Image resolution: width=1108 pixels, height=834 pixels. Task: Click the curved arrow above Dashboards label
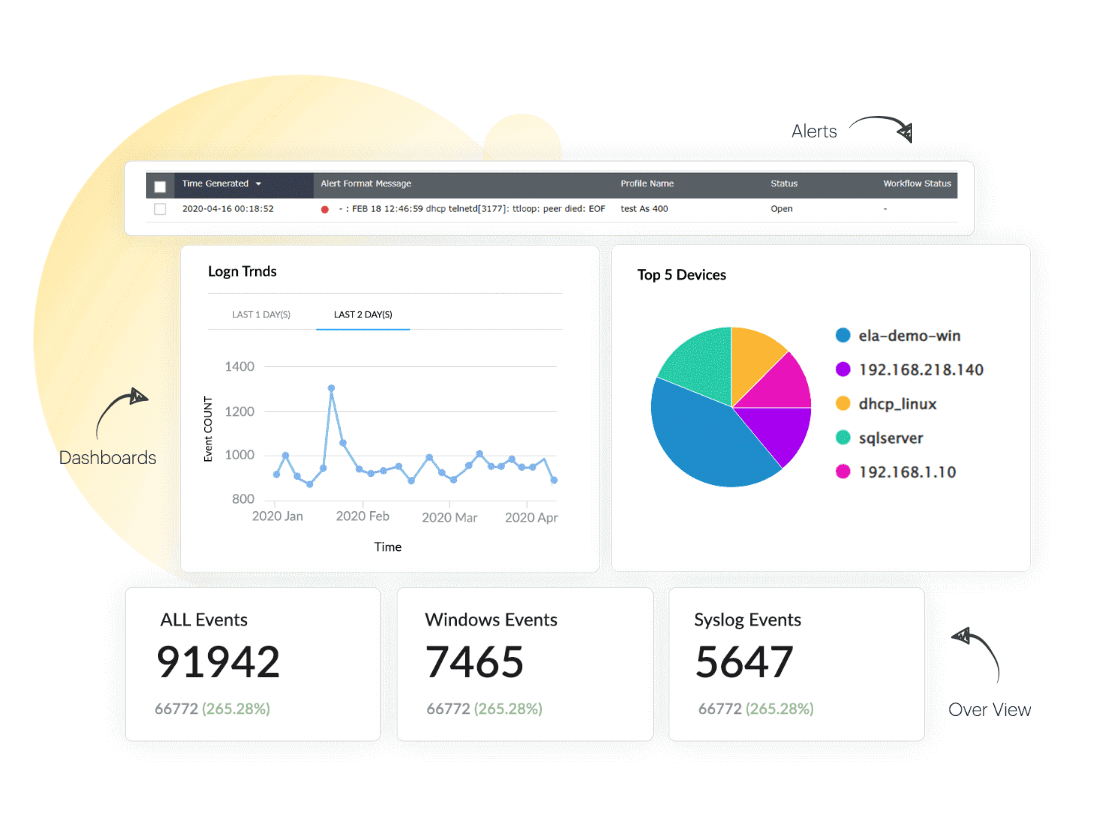[x=120, y=412]
